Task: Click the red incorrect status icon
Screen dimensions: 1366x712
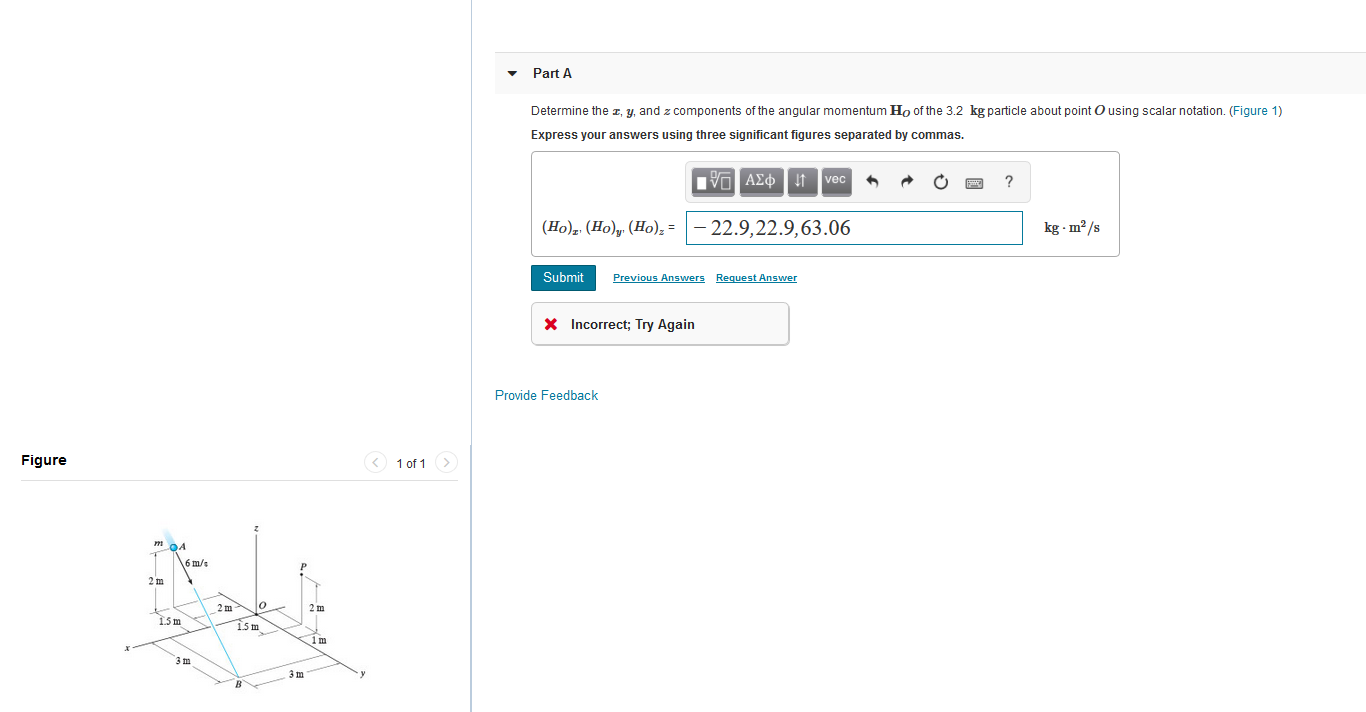Action: (551, 323)
